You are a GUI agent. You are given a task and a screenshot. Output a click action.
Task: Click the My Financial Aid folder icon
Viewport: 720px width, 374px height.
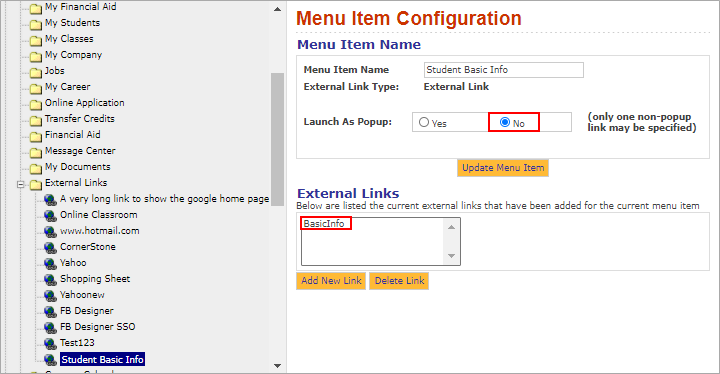pos(35,8)
